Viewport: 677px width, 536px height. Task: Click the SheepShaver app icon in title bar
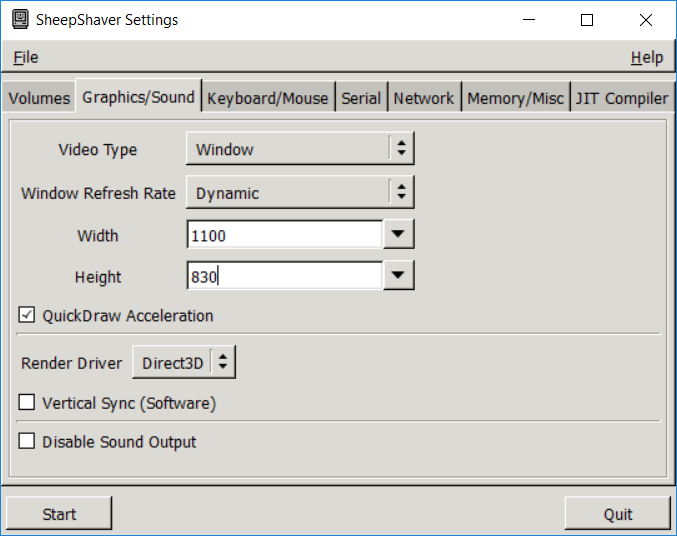(20, 20)
